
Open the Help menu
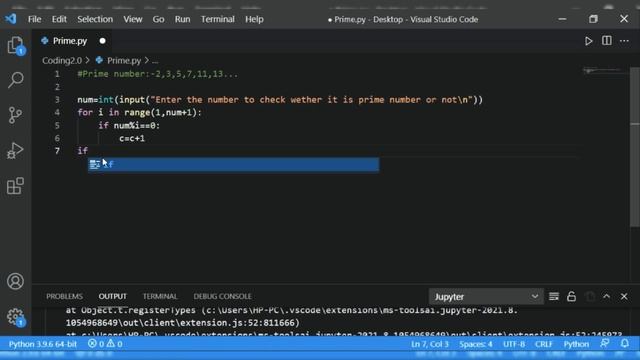pos(254,19)
